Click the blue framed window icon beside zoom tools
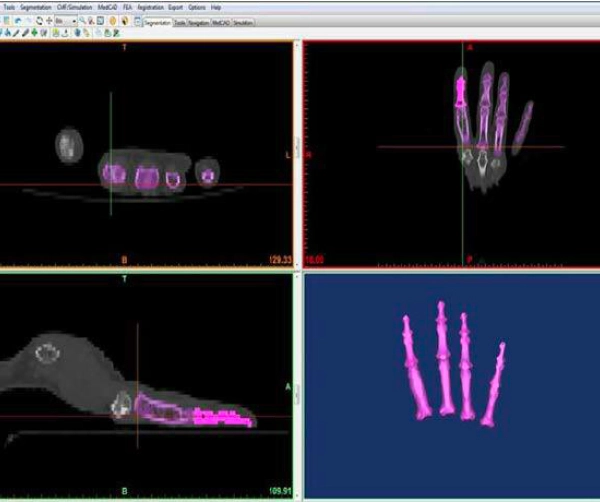This screenshot has height=502, width=600. tap(100, 20)
